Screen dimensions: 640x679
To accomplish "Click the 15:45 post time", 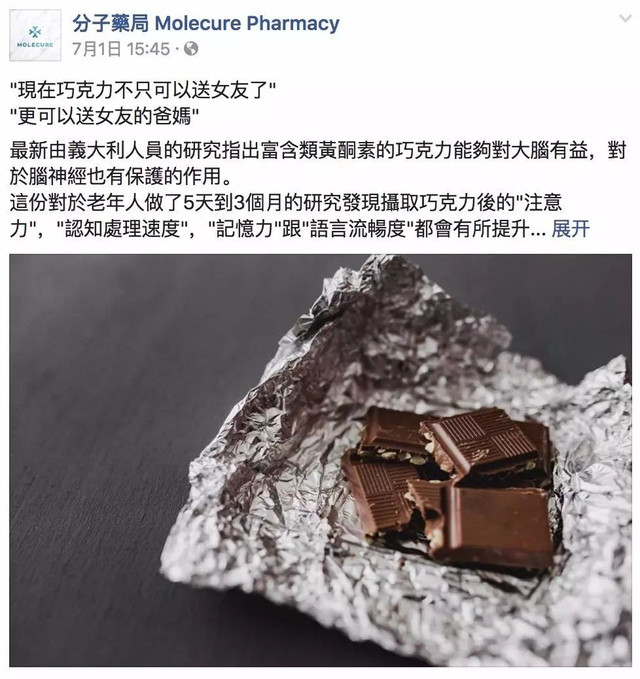I will pyautogui.click(x=149, y=49).
